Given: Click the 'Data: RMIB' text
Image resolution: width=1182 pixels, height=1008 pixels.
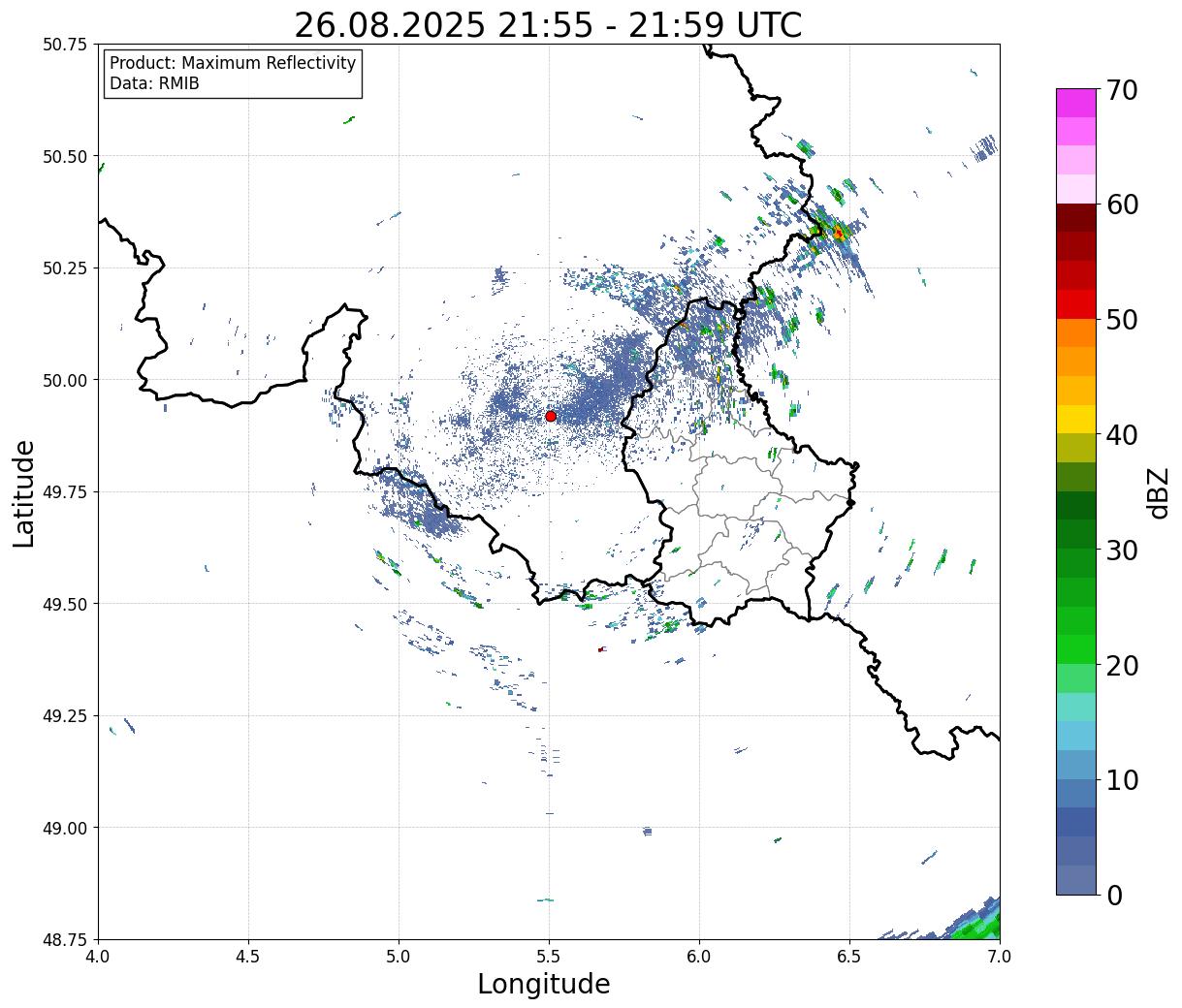Looking at the screenshot, I should [154, 84].
